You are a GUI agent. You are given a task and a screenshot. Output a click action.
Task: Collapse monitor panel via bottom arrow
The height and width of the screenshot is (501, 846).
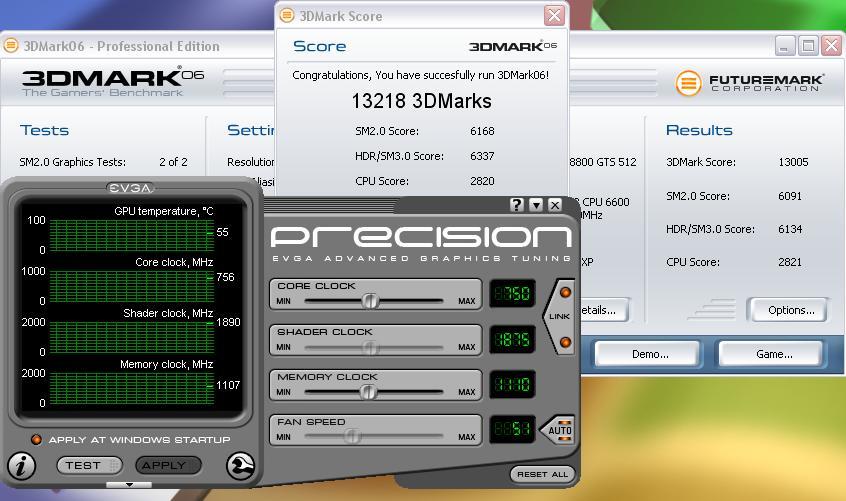(129, 485)
